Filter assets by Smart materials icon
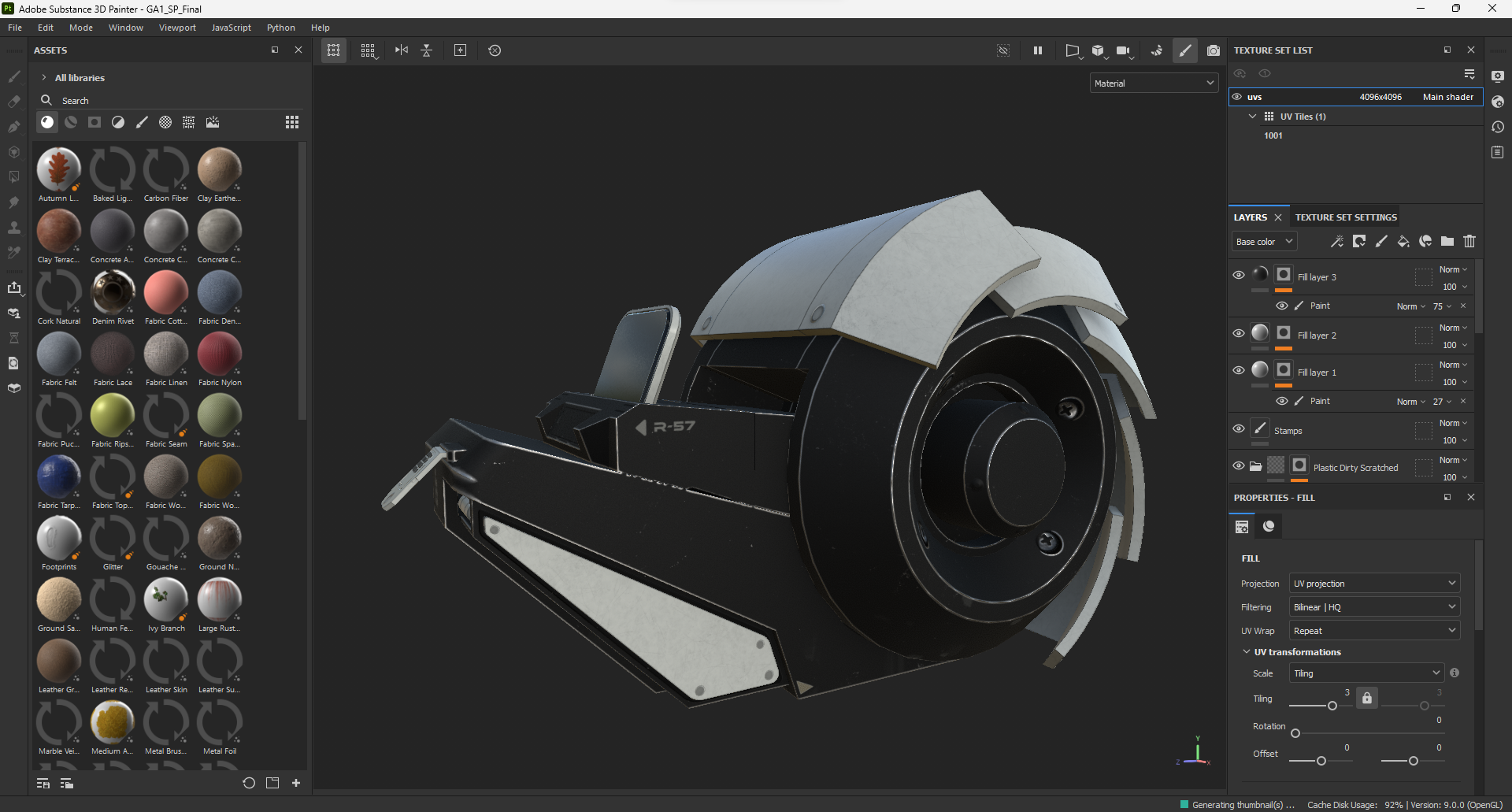 pos(71,122)
